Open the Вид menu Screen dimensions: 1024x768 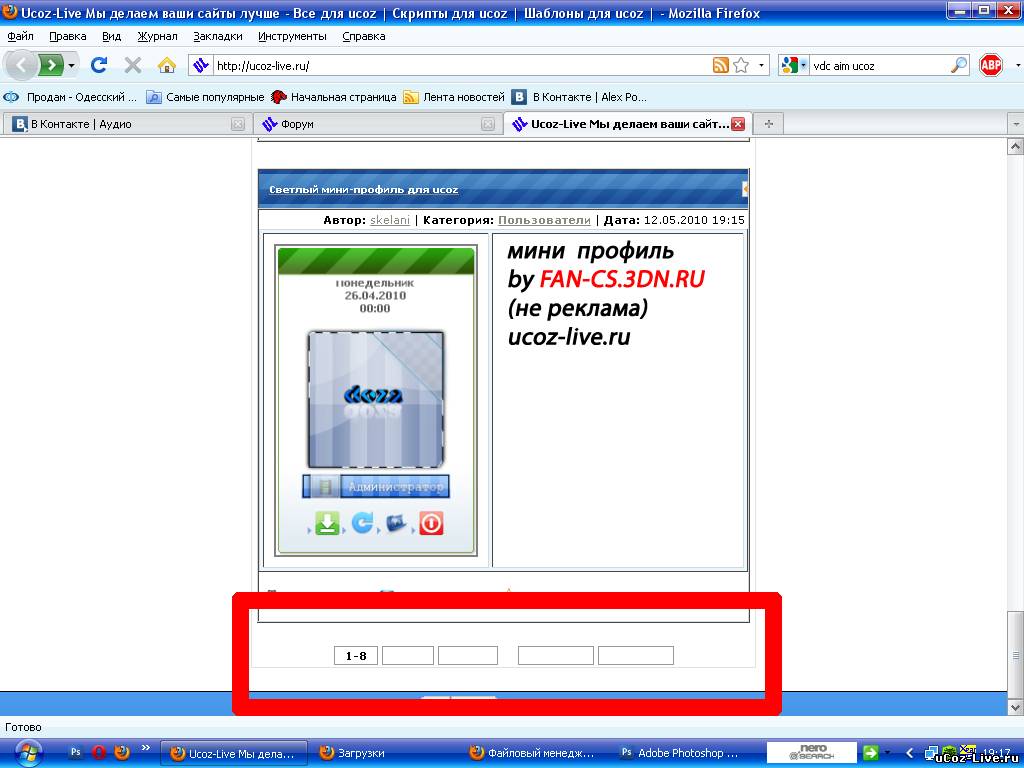(x=111, y=37)
